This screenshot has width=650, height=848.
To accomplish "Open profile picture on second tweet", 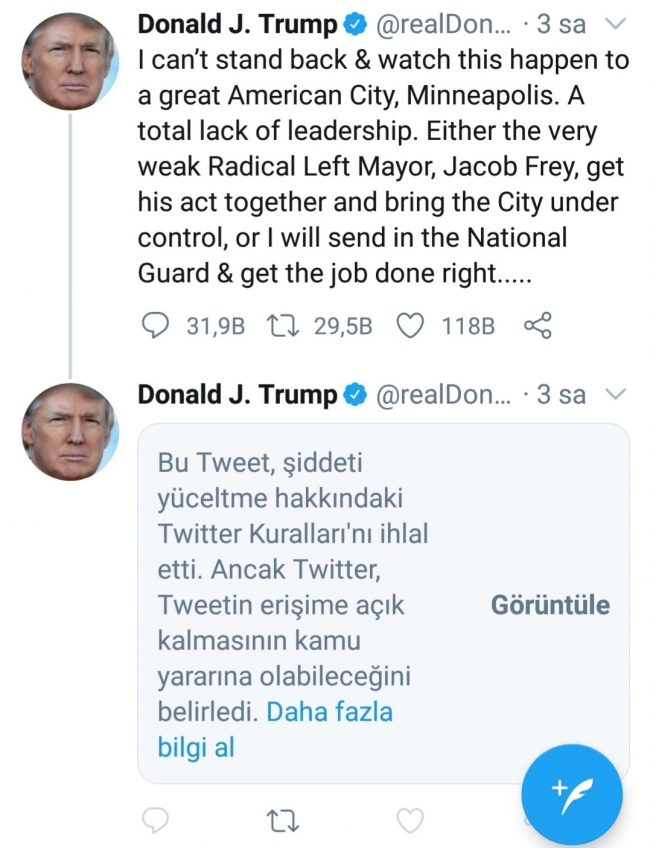I will (x=70, y=432).
